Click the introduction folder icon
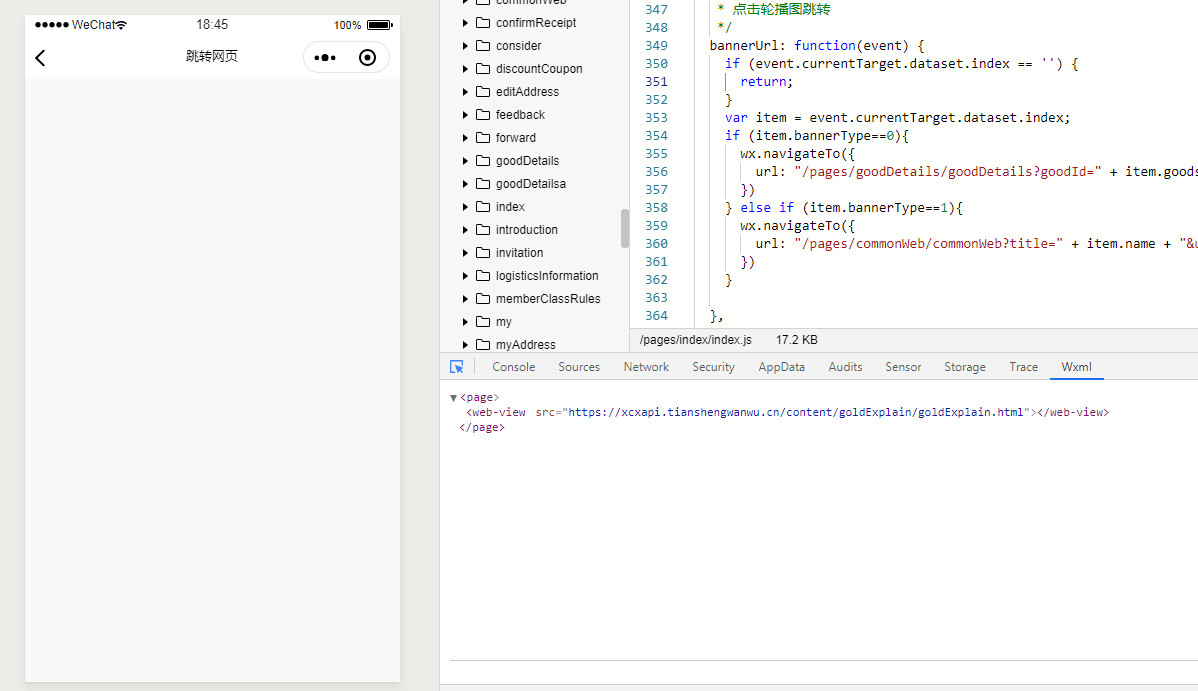Image resolution: width=1198 pixels, height=691 pixels. 483,229
